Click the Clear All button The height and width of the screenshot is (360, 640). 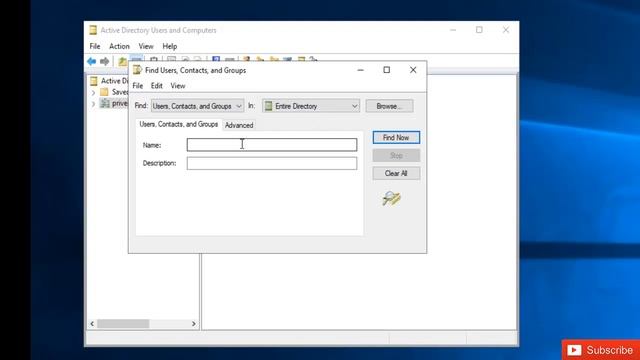tap(396, 173)
